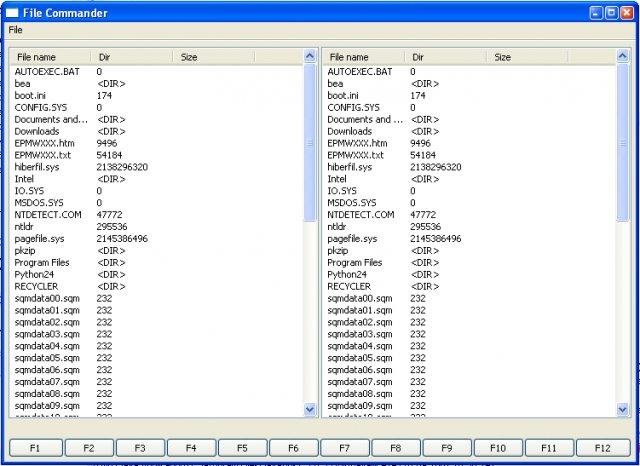Maximize the File Commander window

point(611,13)
